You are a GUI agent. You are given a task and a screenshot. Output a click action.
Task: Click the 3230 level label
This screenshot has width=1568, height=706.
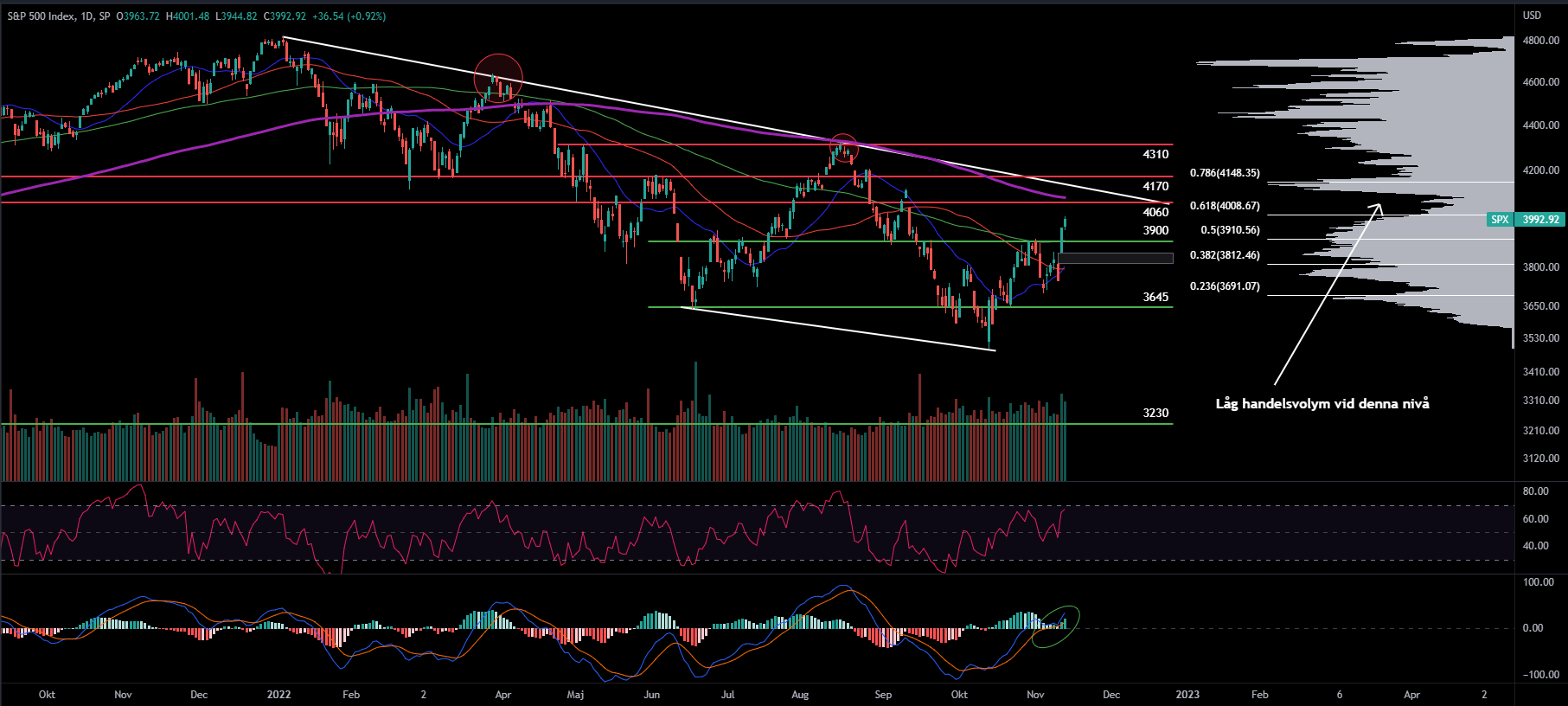pos(1155,413)
